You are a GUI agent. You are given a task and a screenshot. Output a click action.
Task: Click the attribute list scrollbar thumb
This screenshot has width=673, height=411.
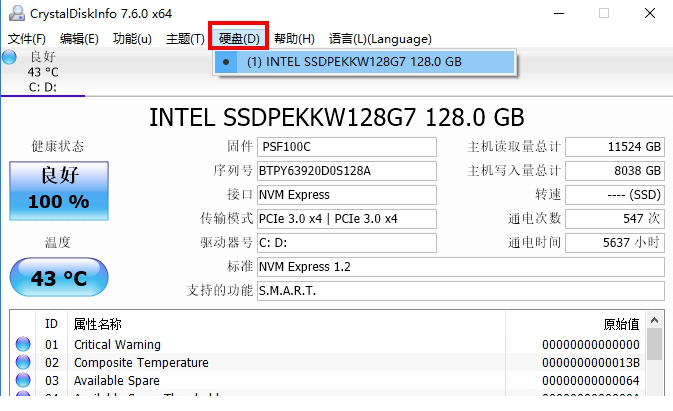pos(655,344)
